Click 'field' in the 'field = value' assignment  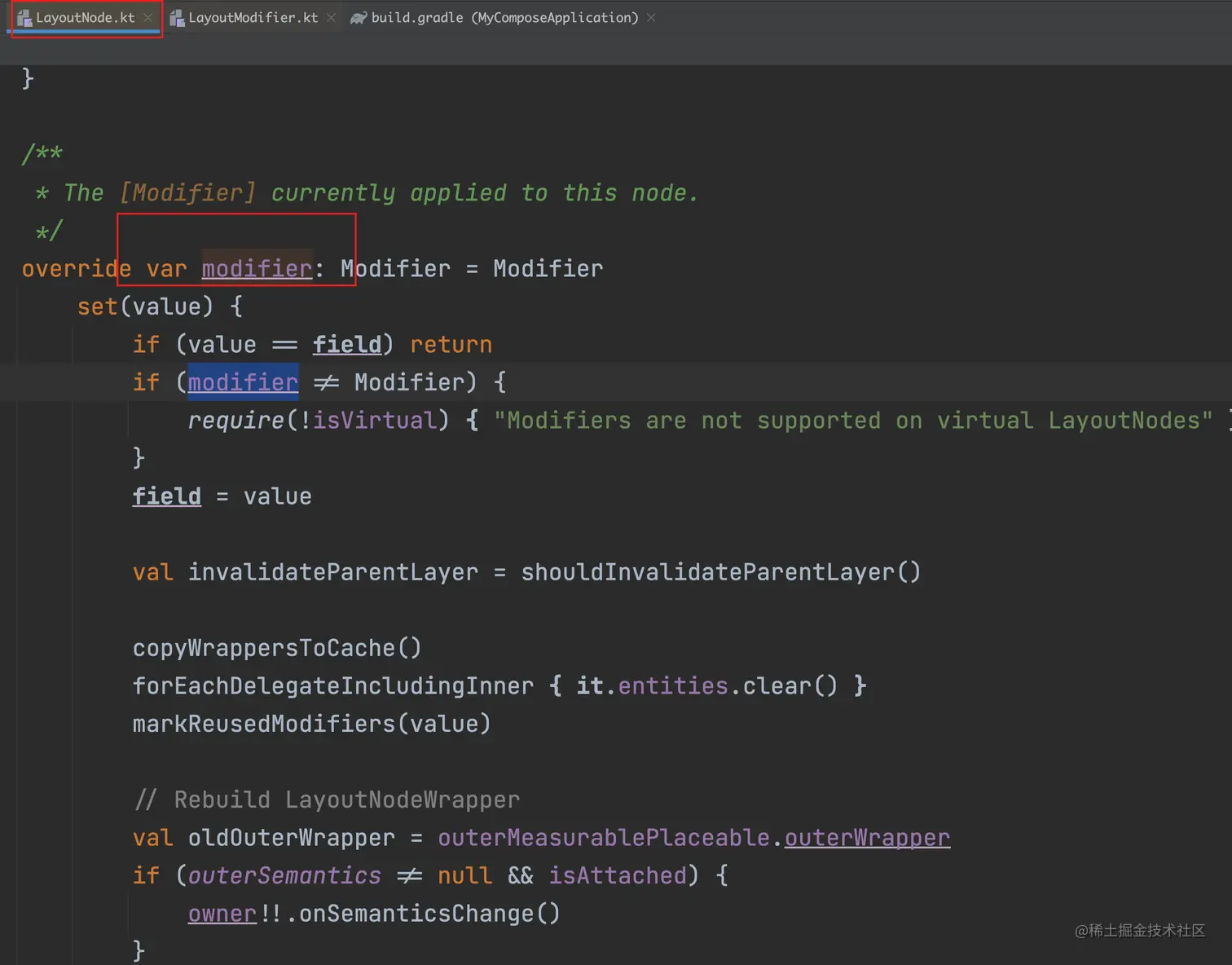(167, 496)
